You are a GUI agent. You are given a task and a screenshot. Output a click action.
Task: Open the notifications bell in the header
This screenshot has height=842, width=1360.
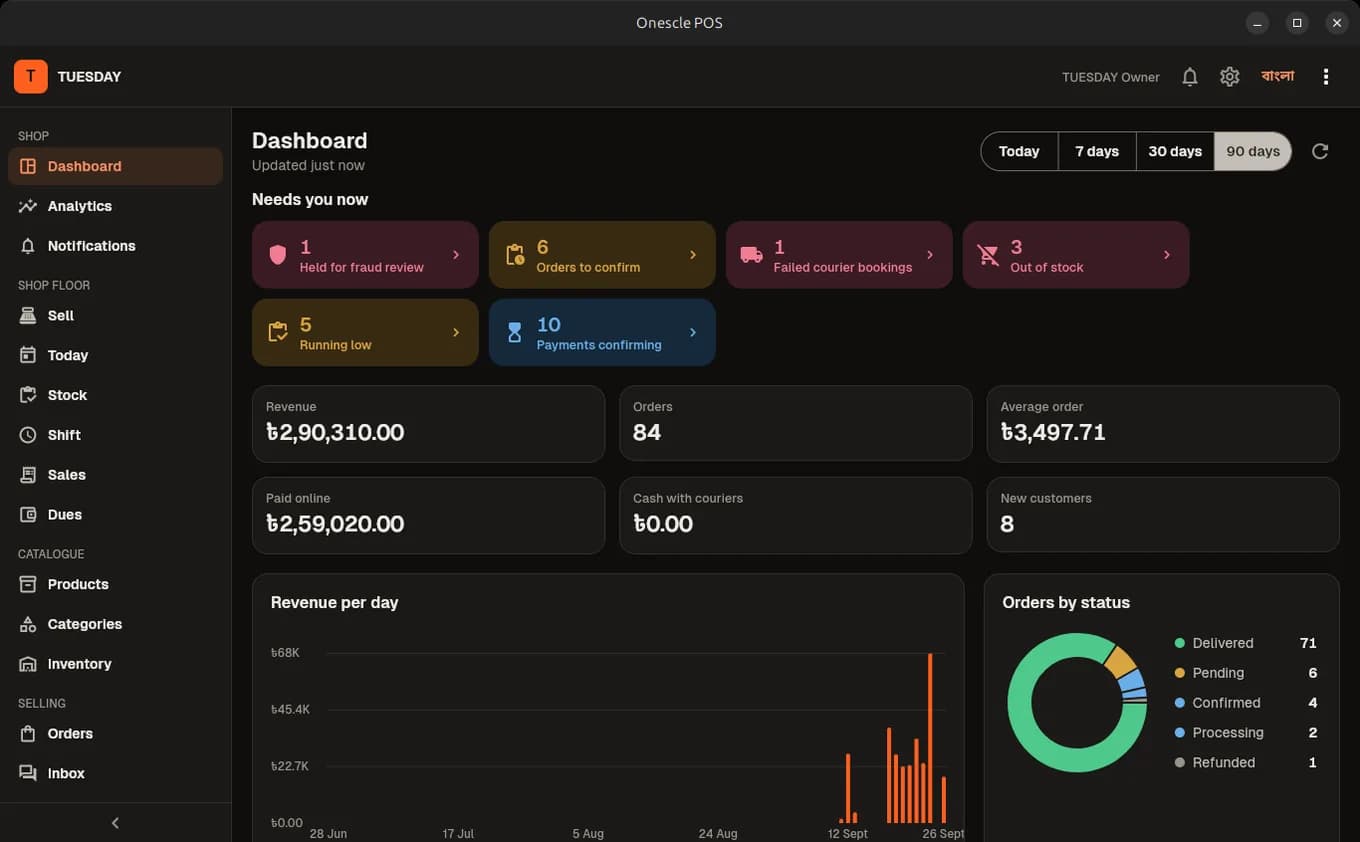click(x=1190, y=77)
